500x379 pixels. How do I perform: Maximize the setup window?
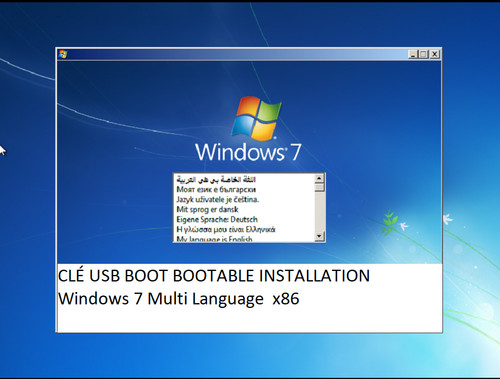pos(423,54)
